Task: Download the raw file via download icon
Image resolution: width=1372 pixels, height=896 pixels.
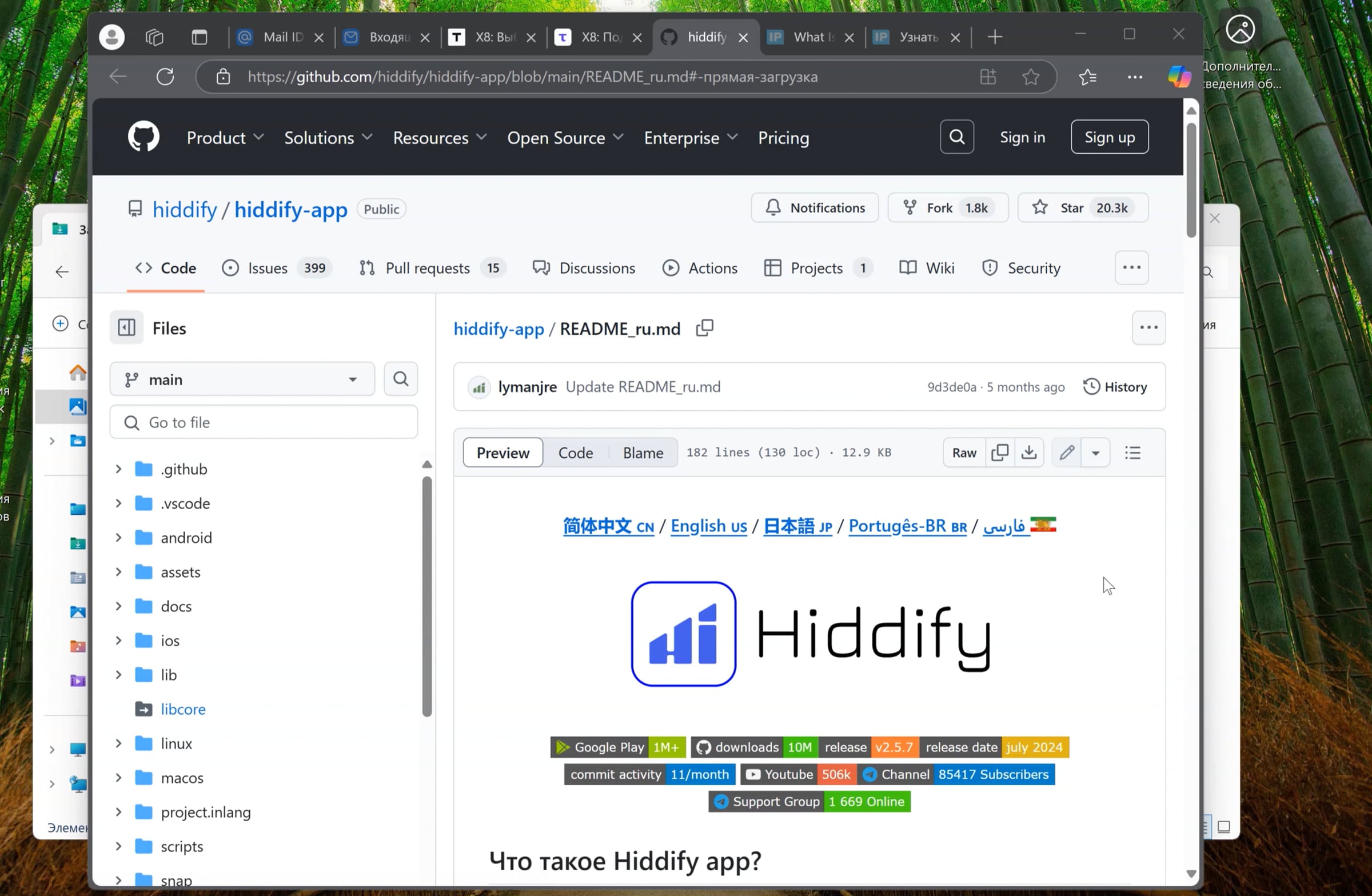Action: (1029, 453)
